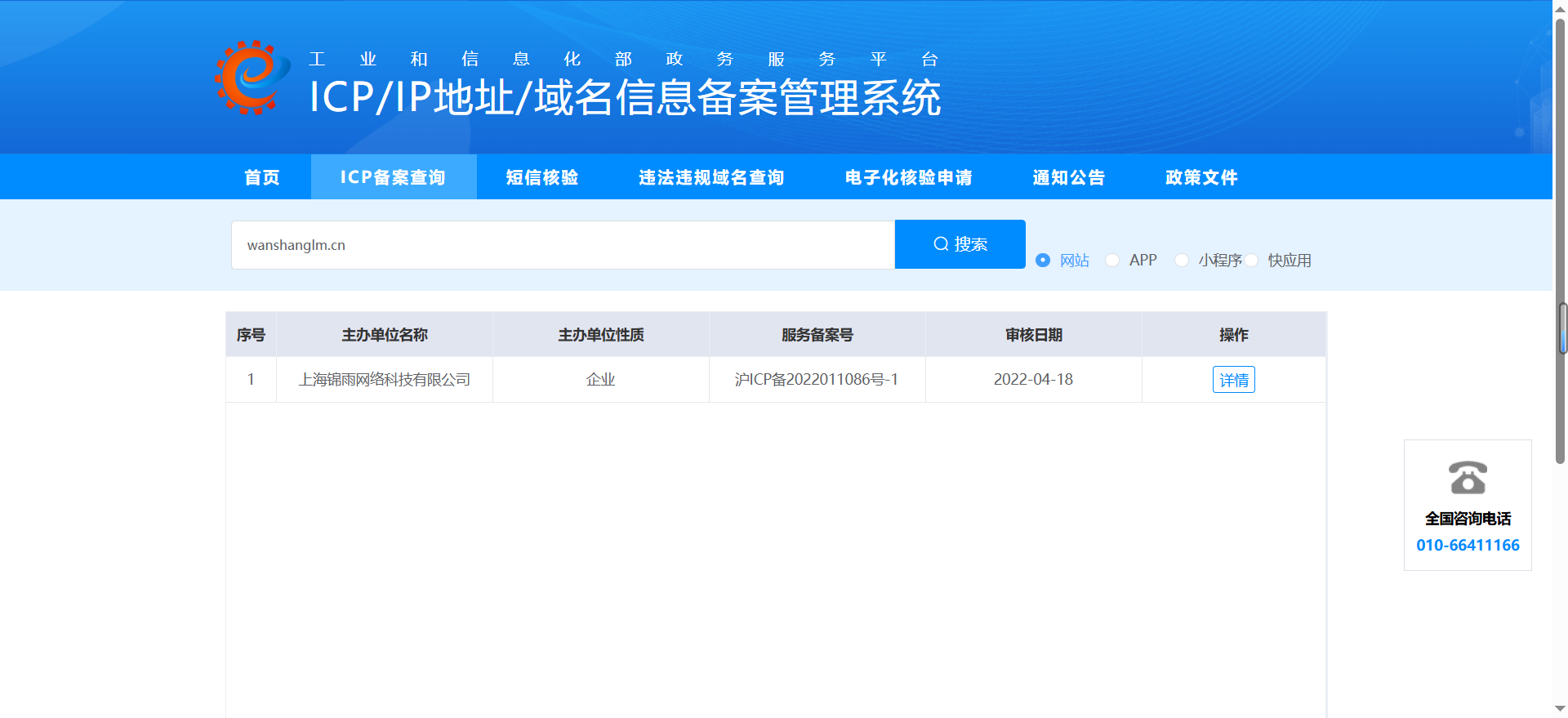Select the 小程序 radio button

pos(1182,260)
